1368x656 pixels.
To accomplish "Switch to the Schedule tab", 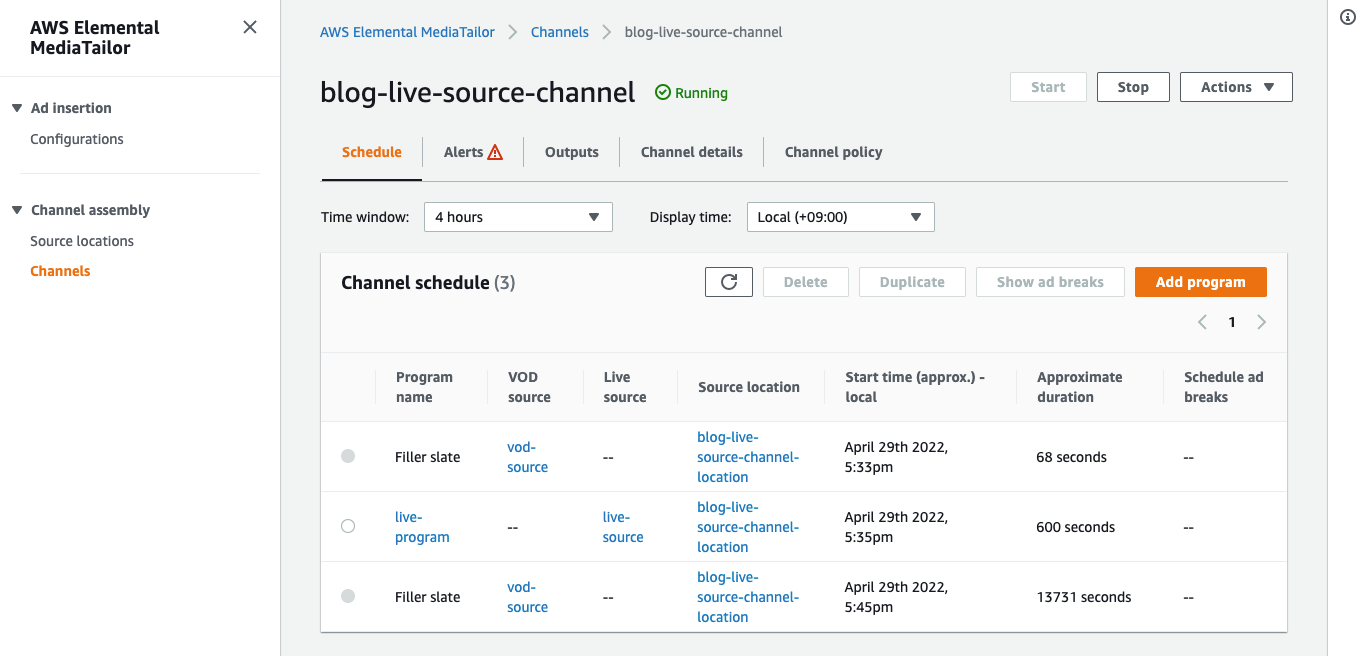I will tap(372, 152).
